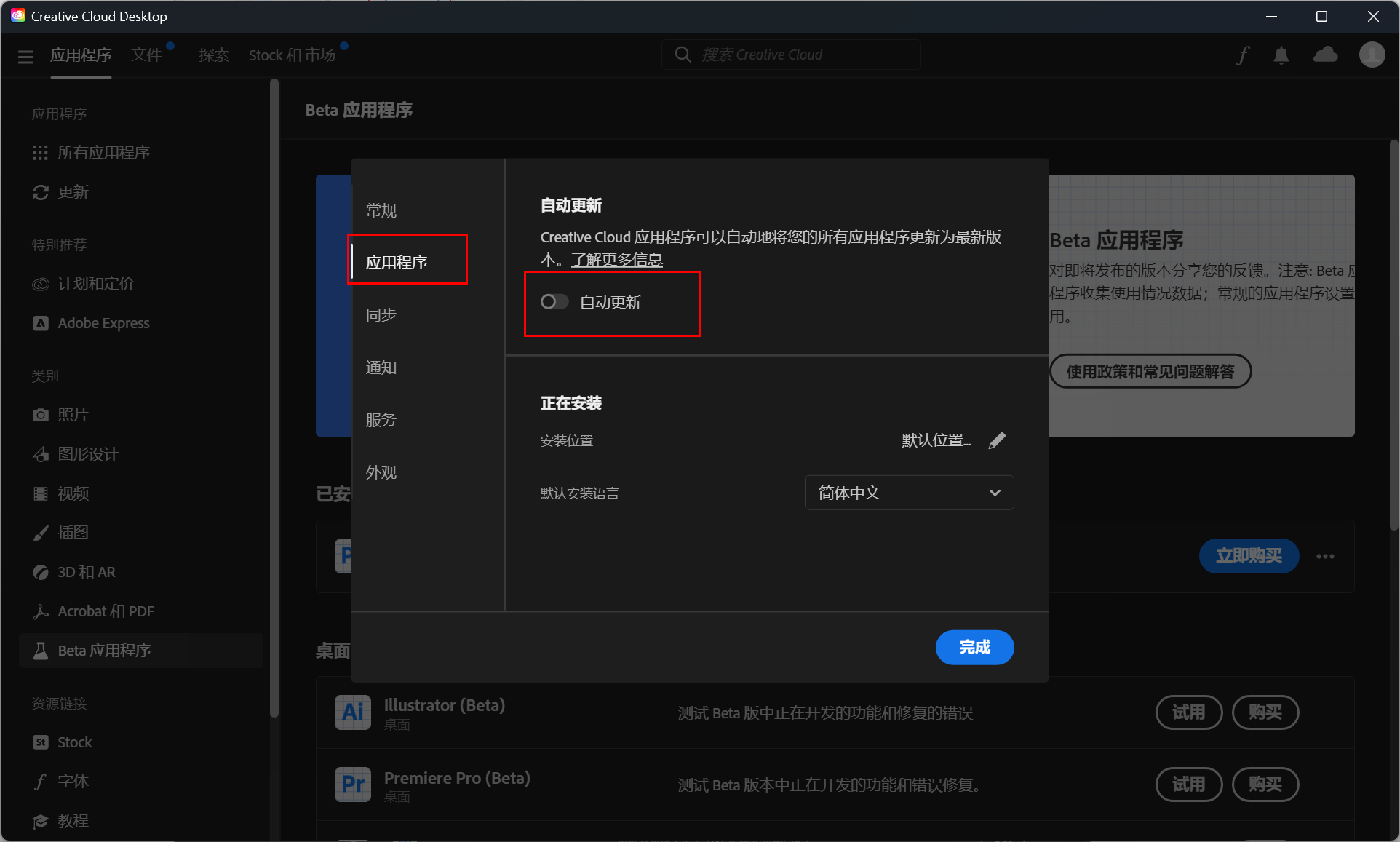Click the Illustrator (Beta) app icon
Screen dimensions: 1400x842
pos(353,712)
